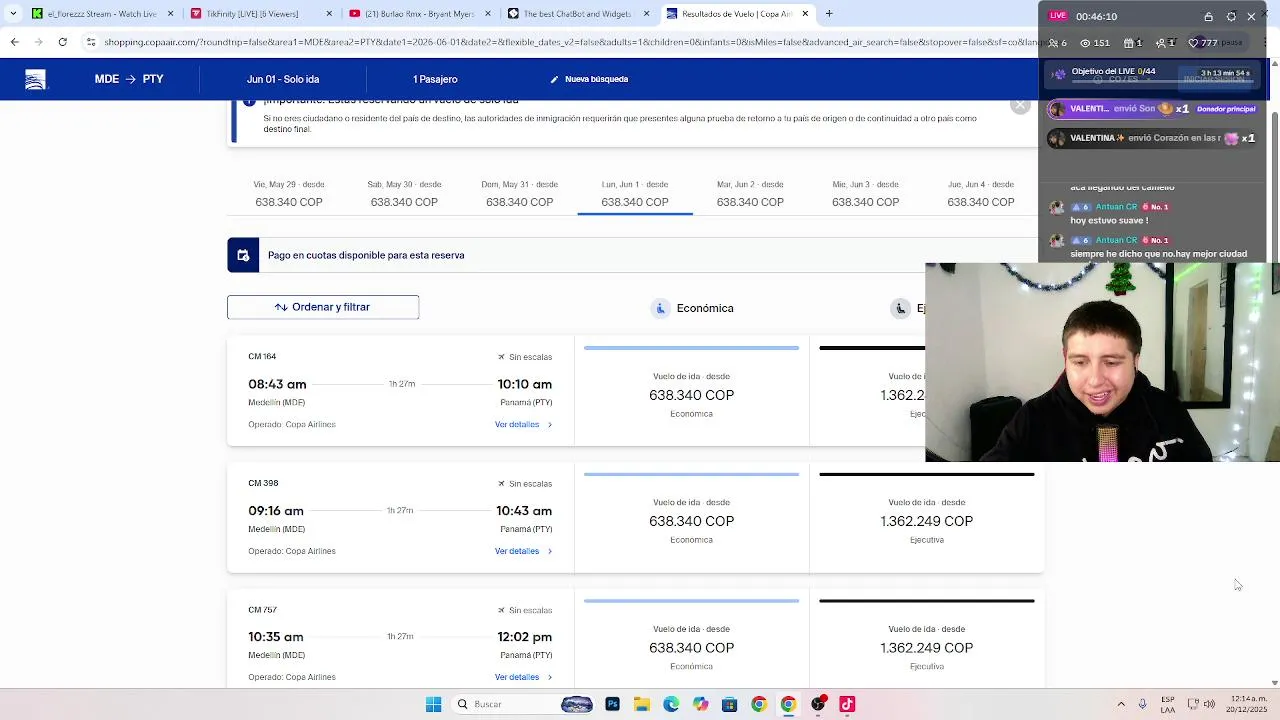Show hidden system tray icons
Image resolution: width=1280 pixels, height=720 pixels.
(x=1121, y=704)
